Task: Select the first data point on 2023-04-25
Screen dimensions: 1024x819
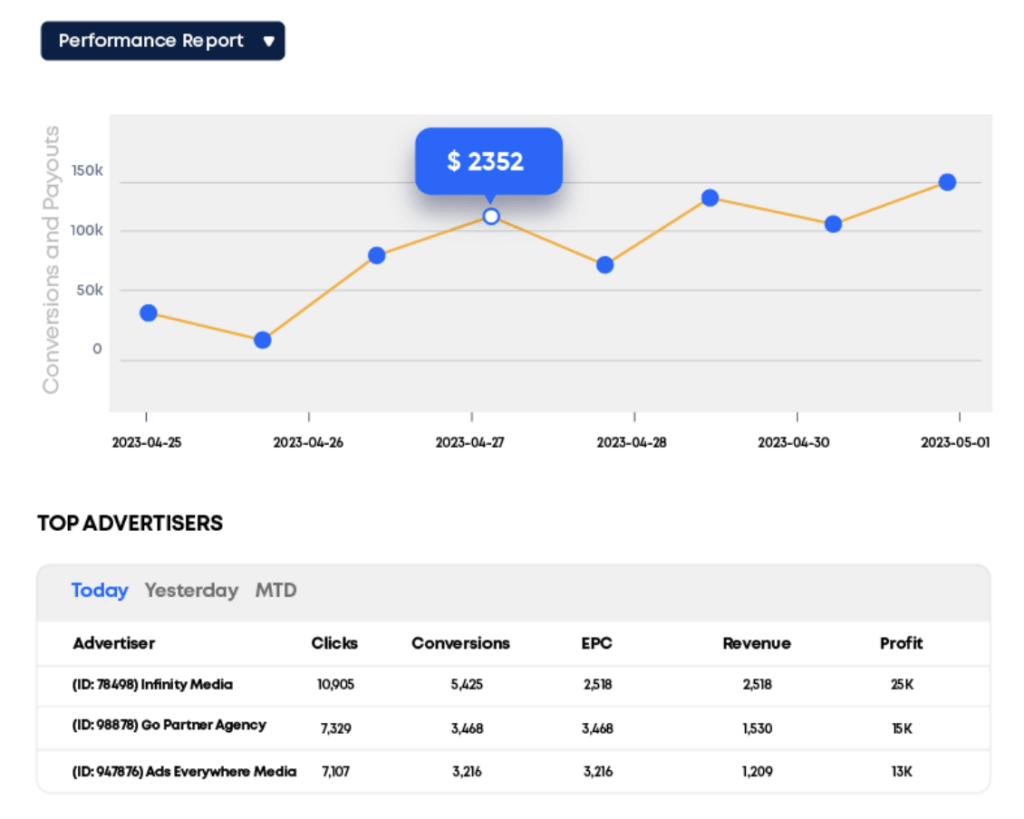Action: (148, 313)
